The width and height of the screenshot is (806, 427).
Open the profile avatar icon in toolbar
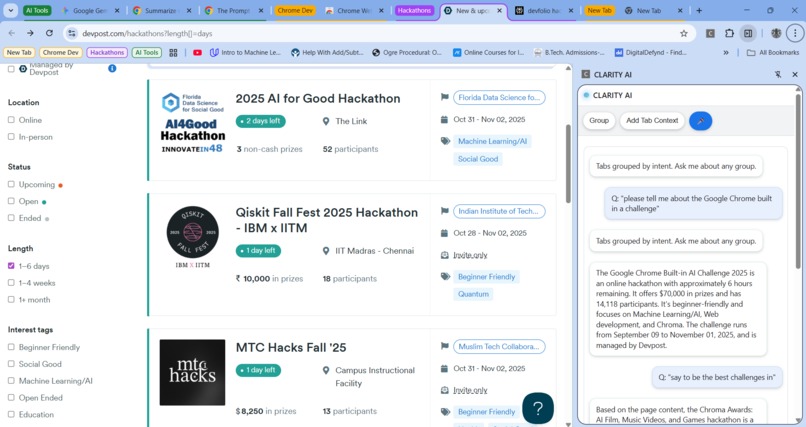(776, 33)
